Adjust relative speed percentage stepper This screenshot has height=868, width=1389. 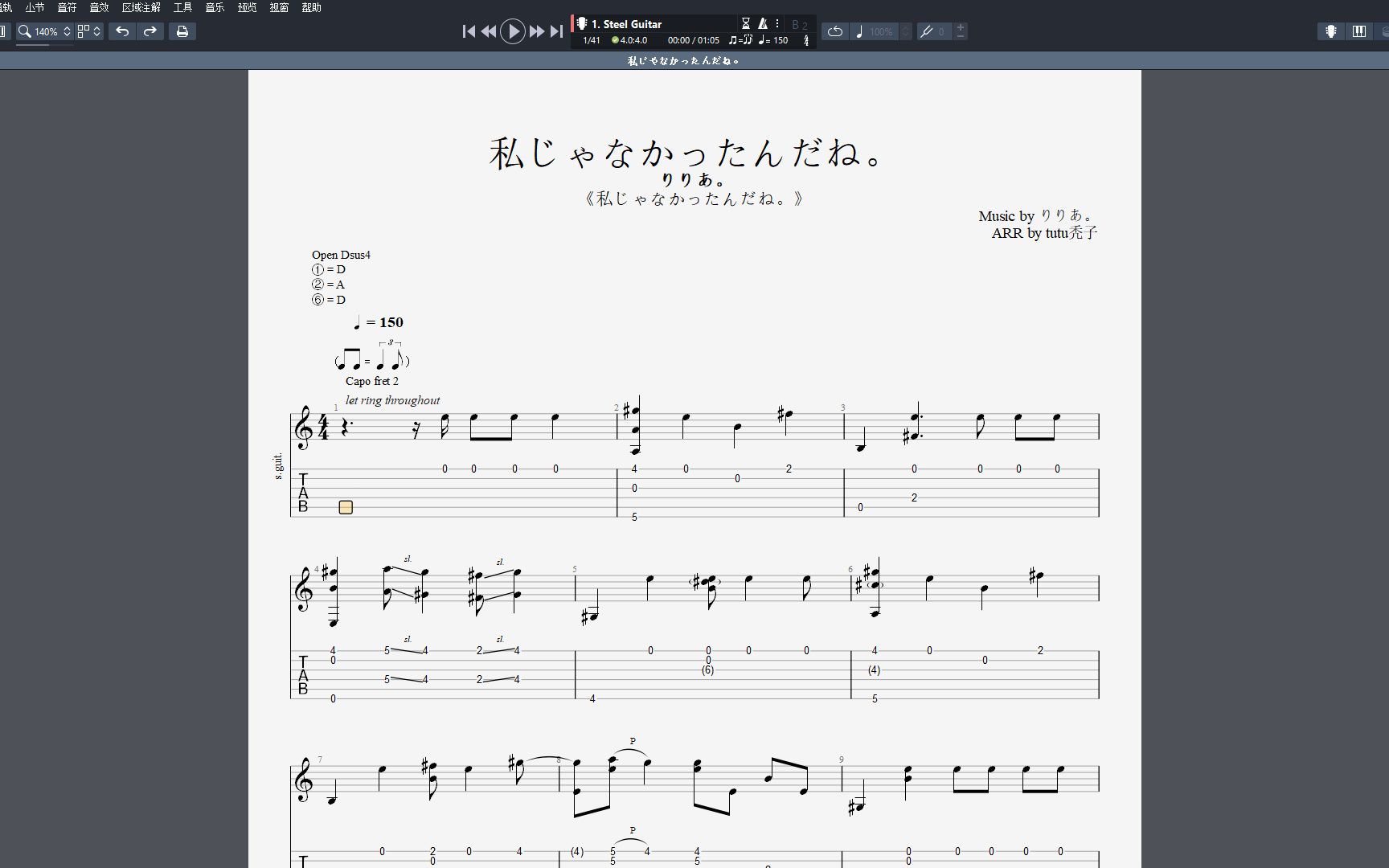coord(905,31)
